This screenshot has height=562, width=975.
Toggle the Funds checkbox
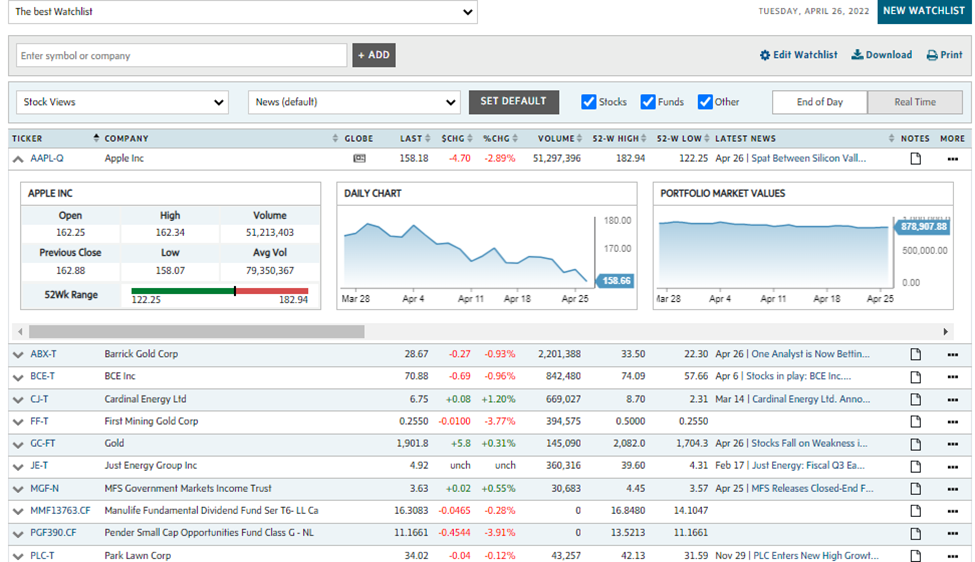648,102
